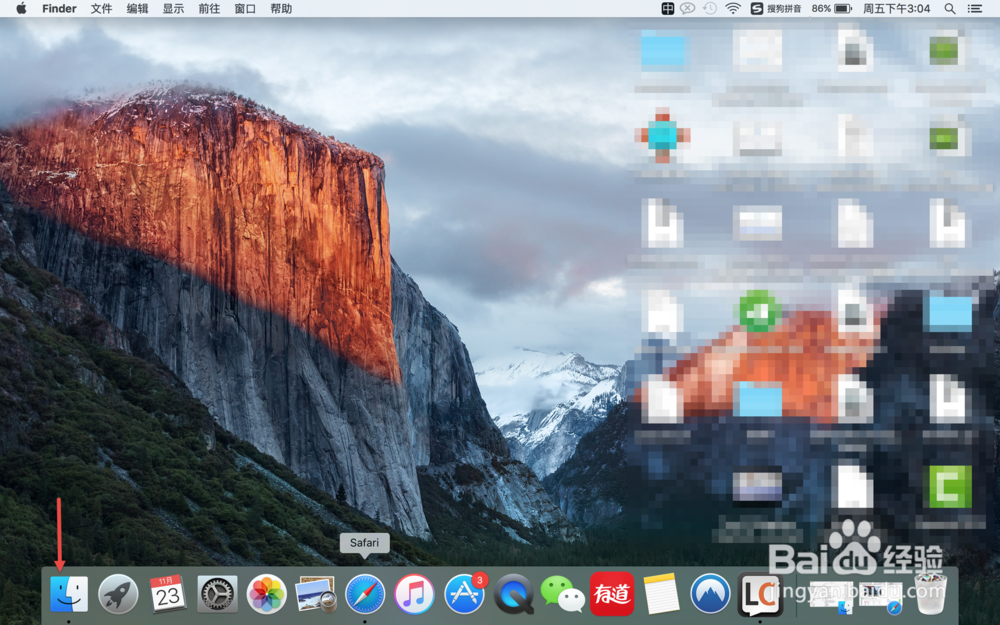
Task: Open the Calendar app showing 23
Action: (x=168, y=594)
